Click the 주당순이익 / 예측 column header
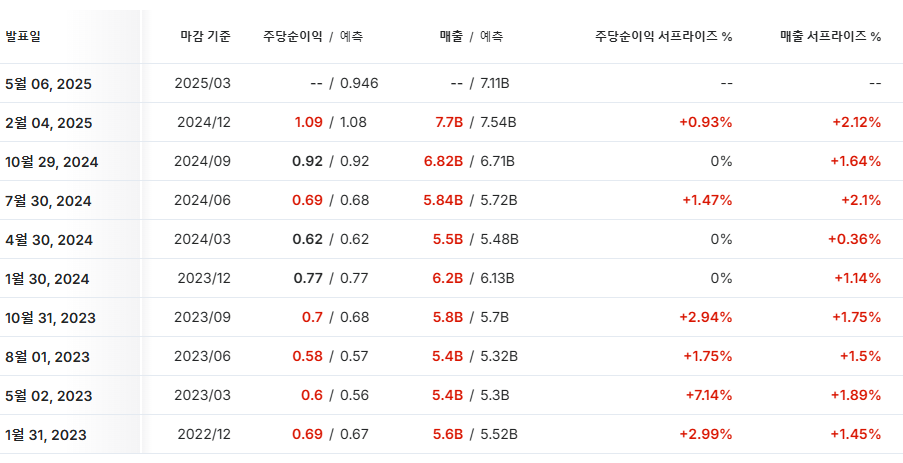The image size is (903, 463). (313, 37)
